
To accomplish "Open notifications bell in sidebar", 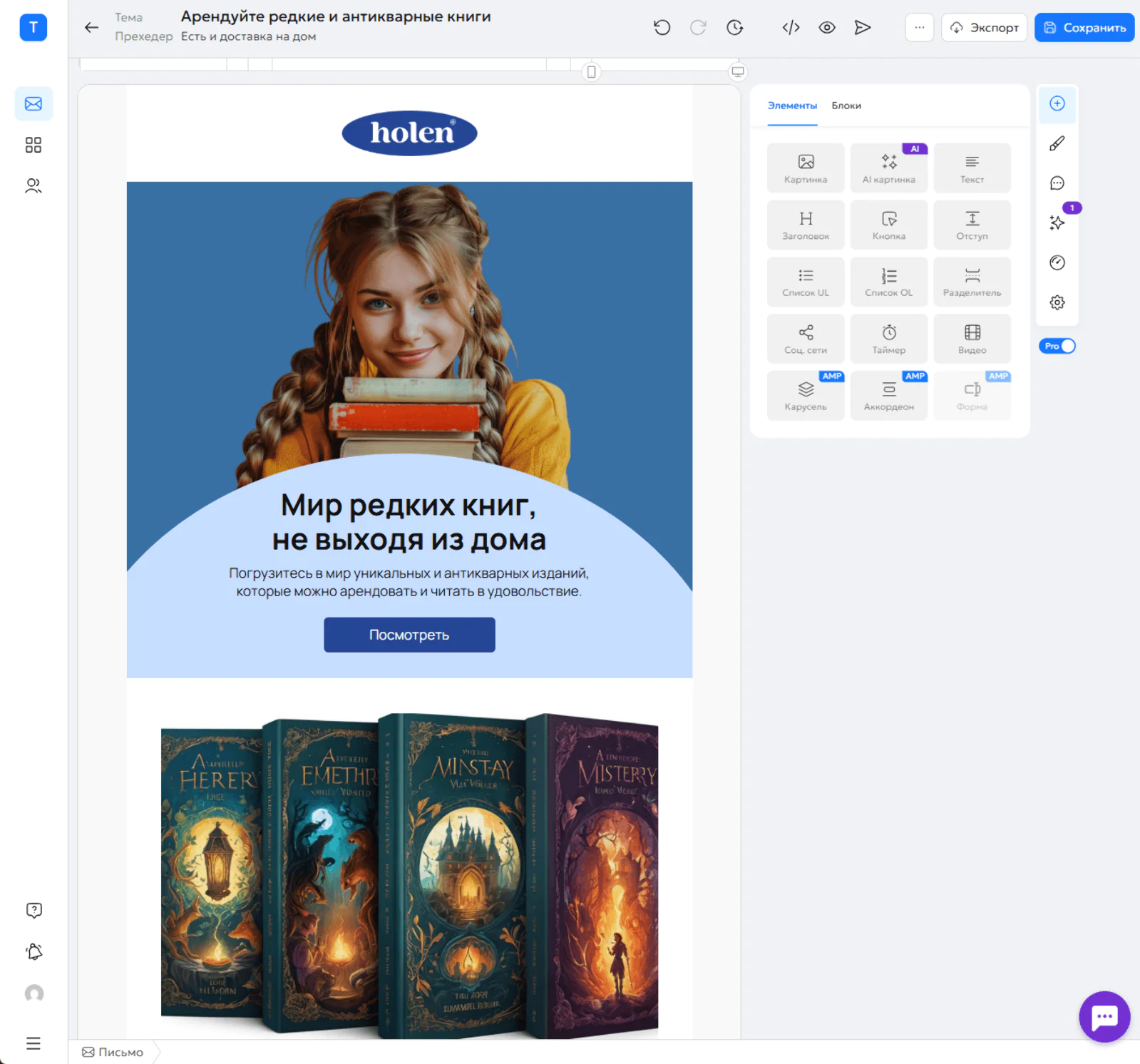I will point(34,952).
